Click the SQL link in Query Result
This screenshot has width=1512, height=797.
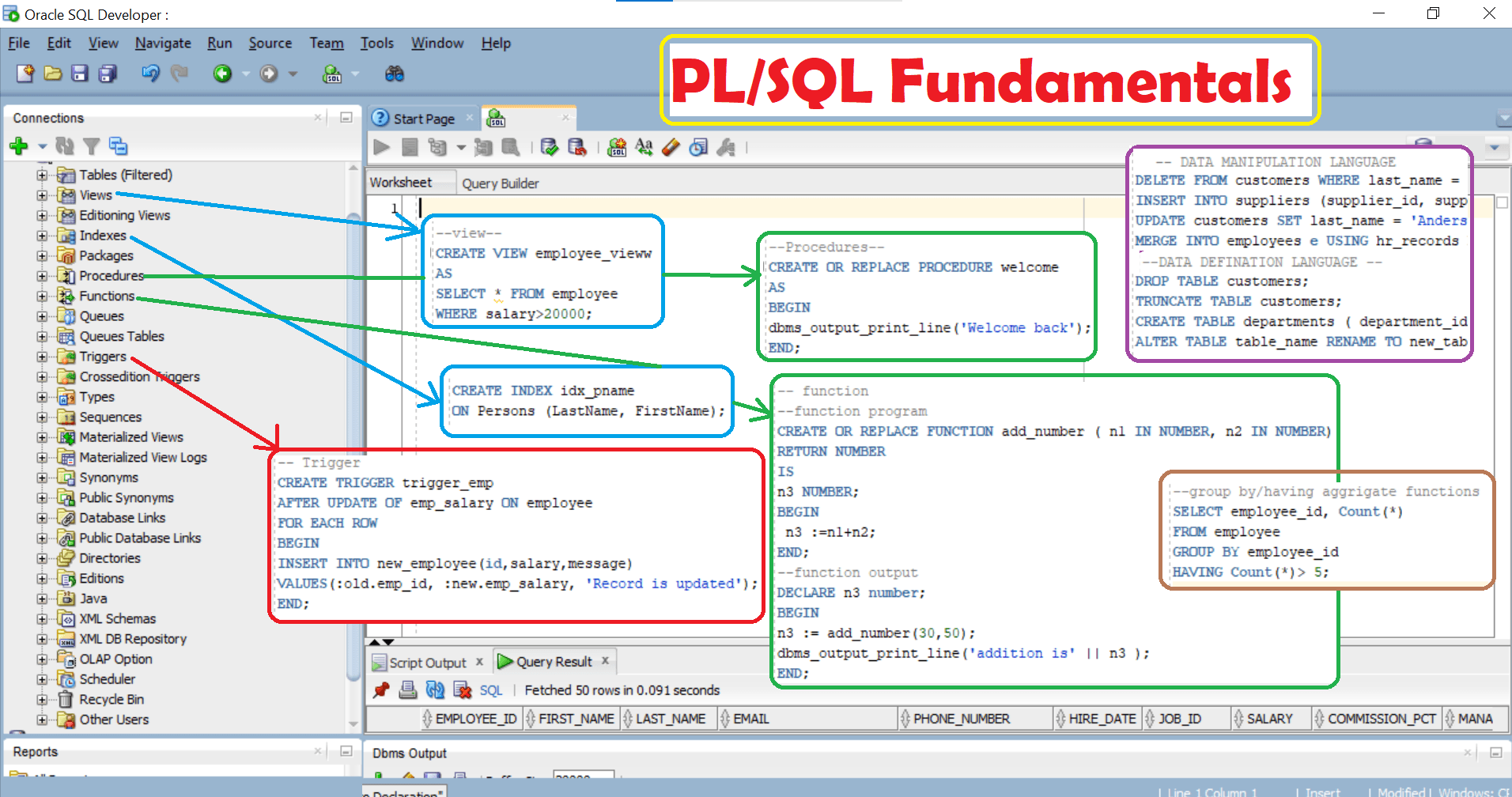[490, 690]
